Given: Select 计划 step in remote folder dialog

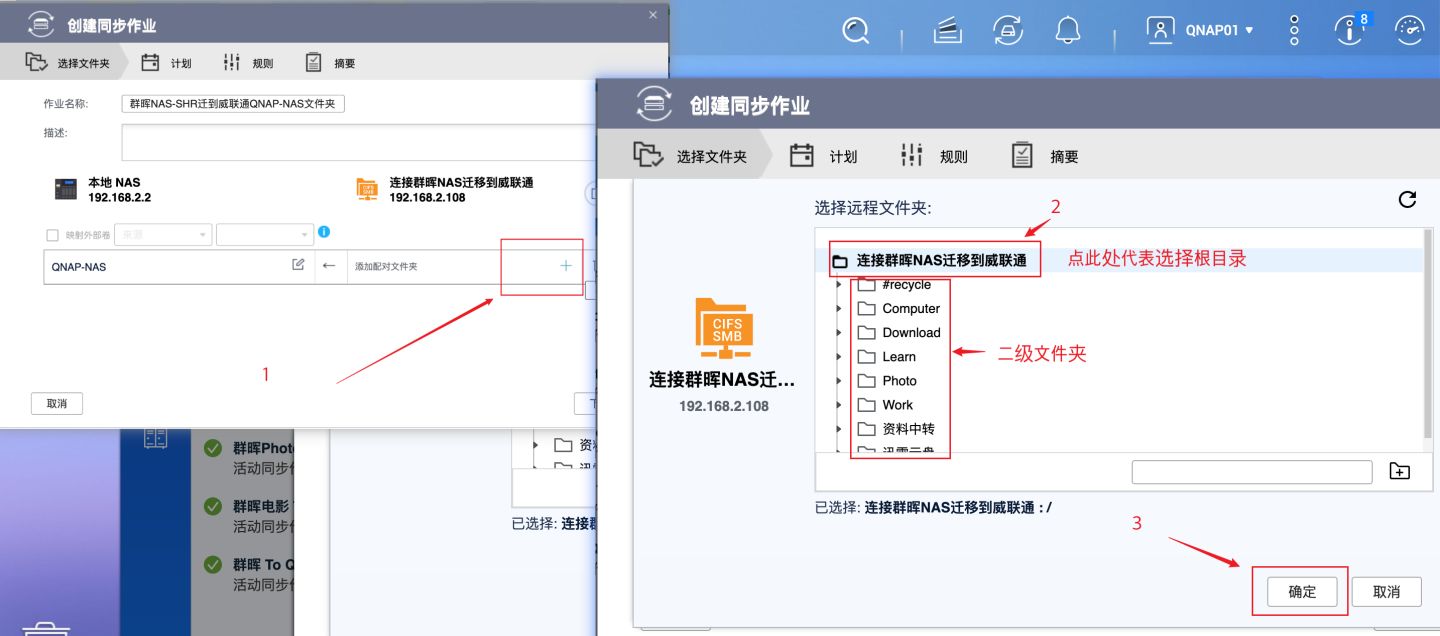Looking at the screenshot, I should point(825,156).
